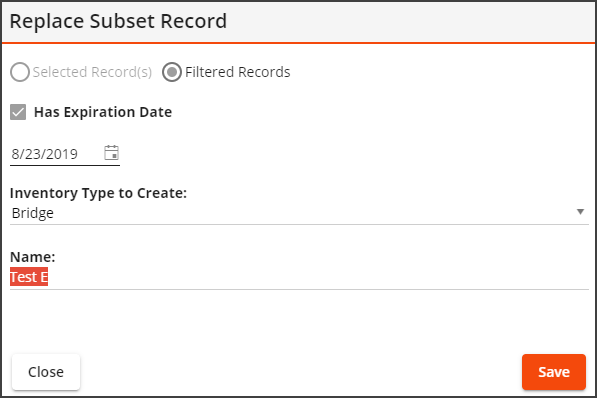Focus the 8/23/2019 expiration date field

[55, 154]
